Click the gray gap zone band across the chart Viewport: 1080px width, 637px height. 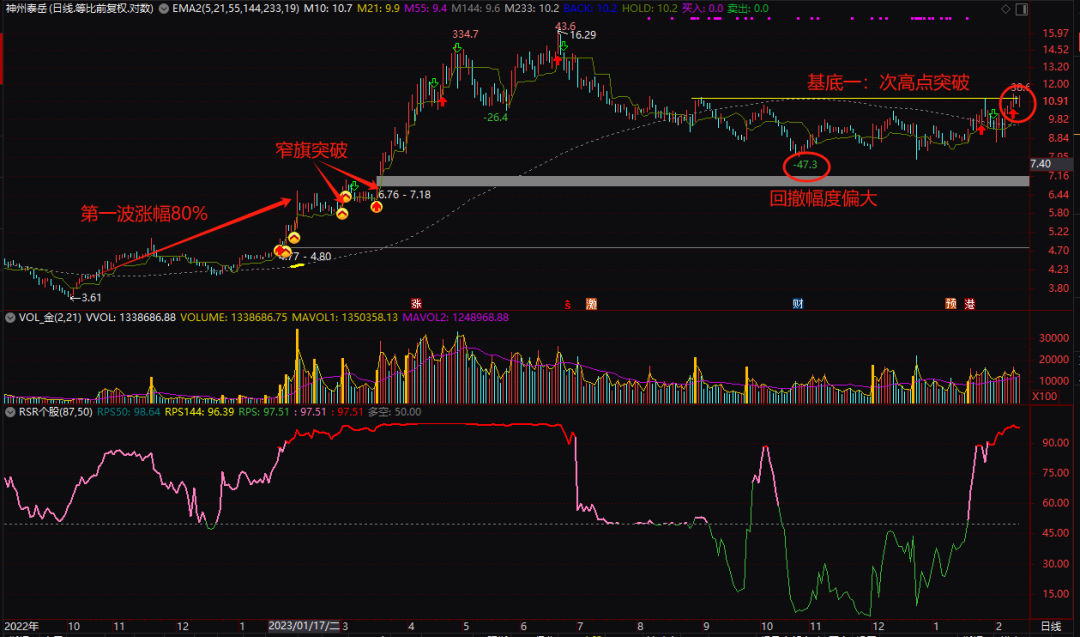(x=703, y=181)
